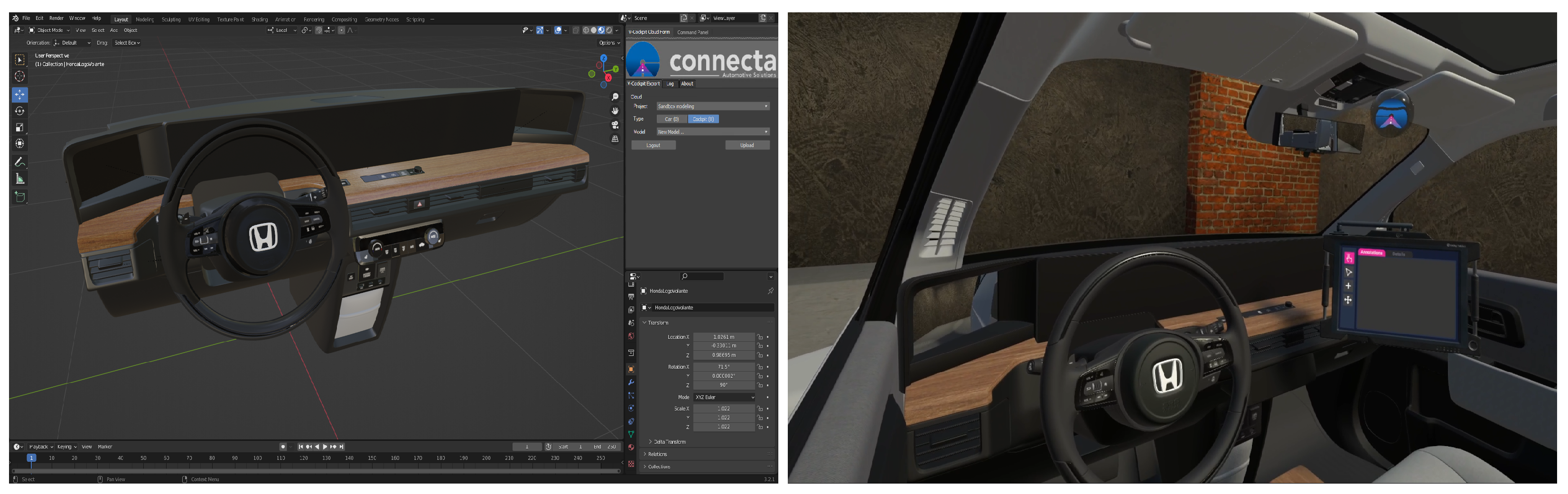Select the Measure tool

point(19,179)
